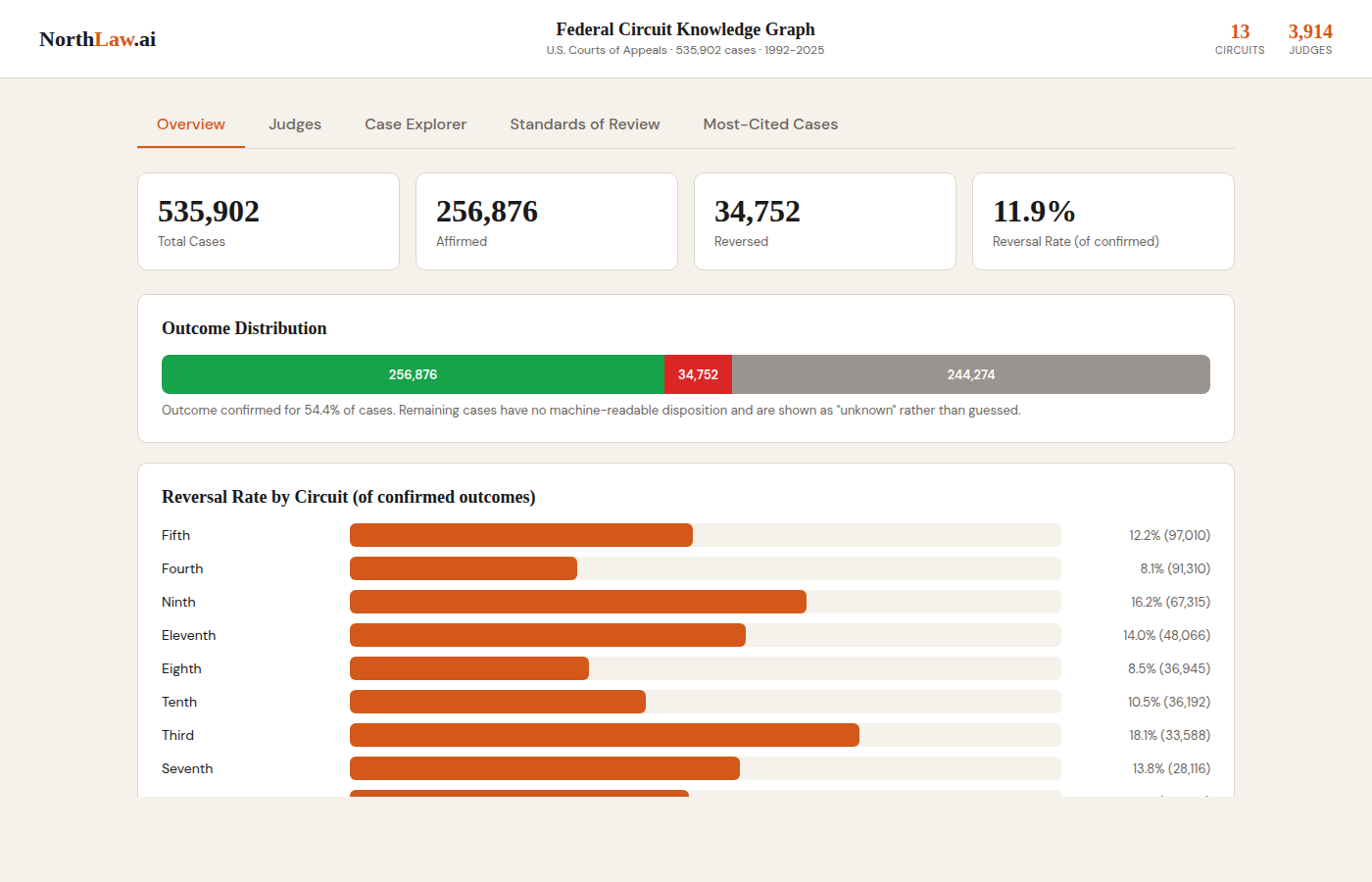The image size is (1372, 882).
Task: Click the "Seventh" circuit label
Action: click(x=187, y=768)
